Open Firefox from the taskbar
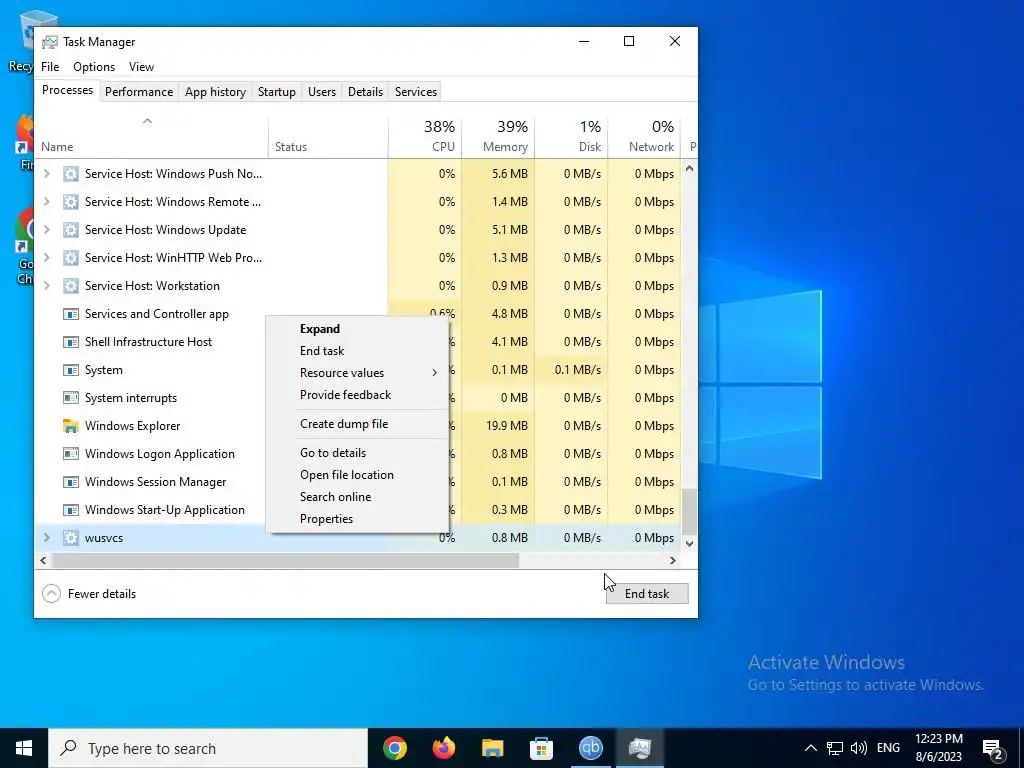Viewport: 1024px width, 768px height. point(444,748)
